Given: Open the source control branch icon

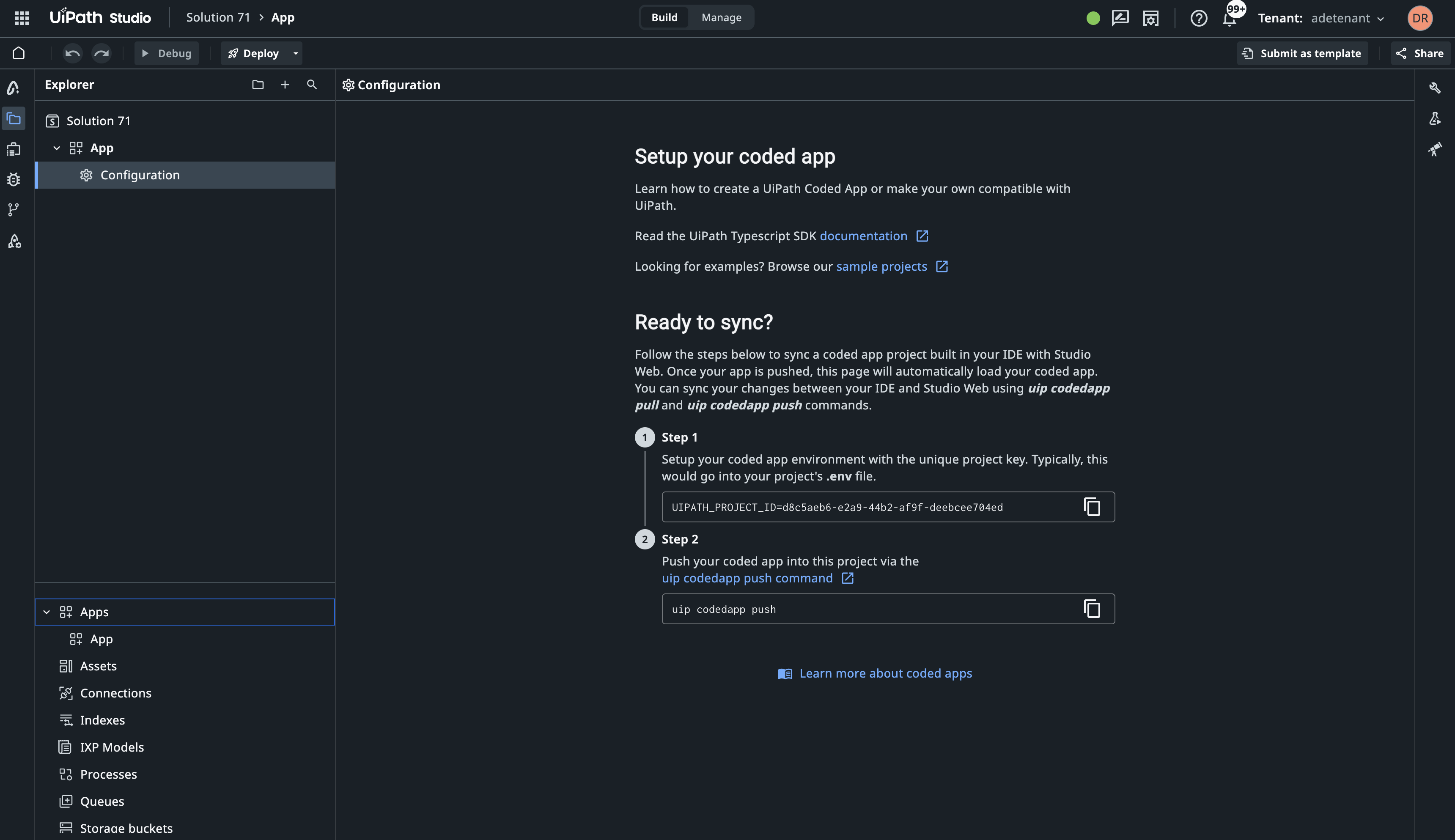Looking at the screenshot, I should tap(13, 210).
